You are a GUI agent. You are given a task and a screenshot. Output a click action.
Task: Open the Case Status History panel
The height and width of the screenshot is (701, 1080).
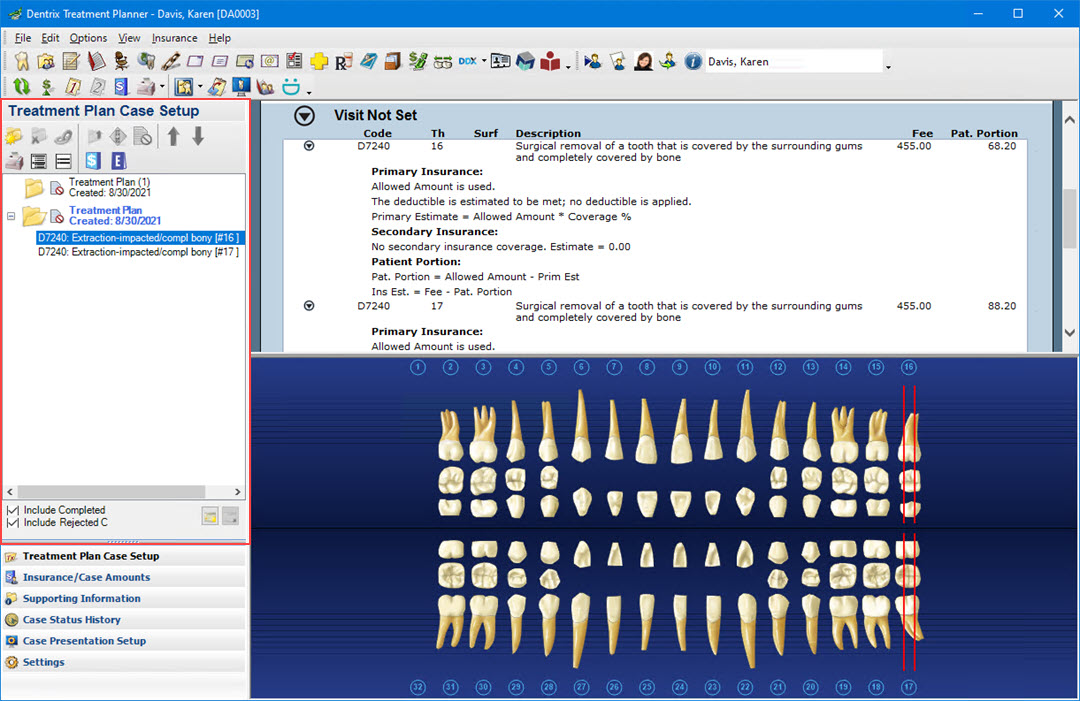coord(71,620)
